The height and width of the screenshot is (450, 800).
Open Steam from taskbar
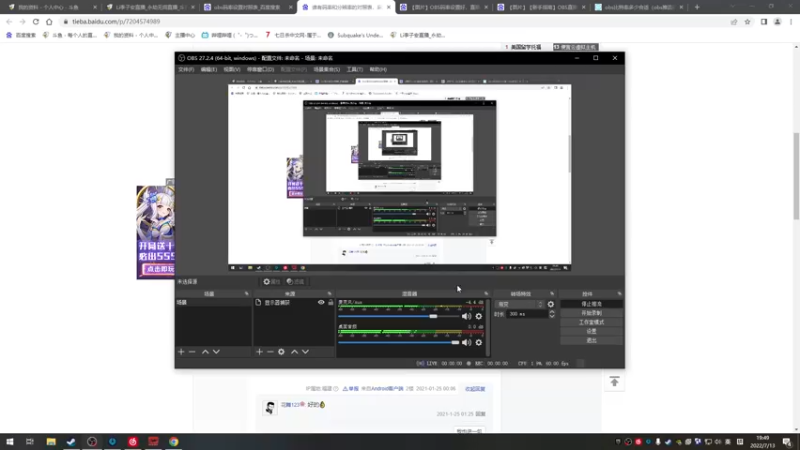point(71,441)
